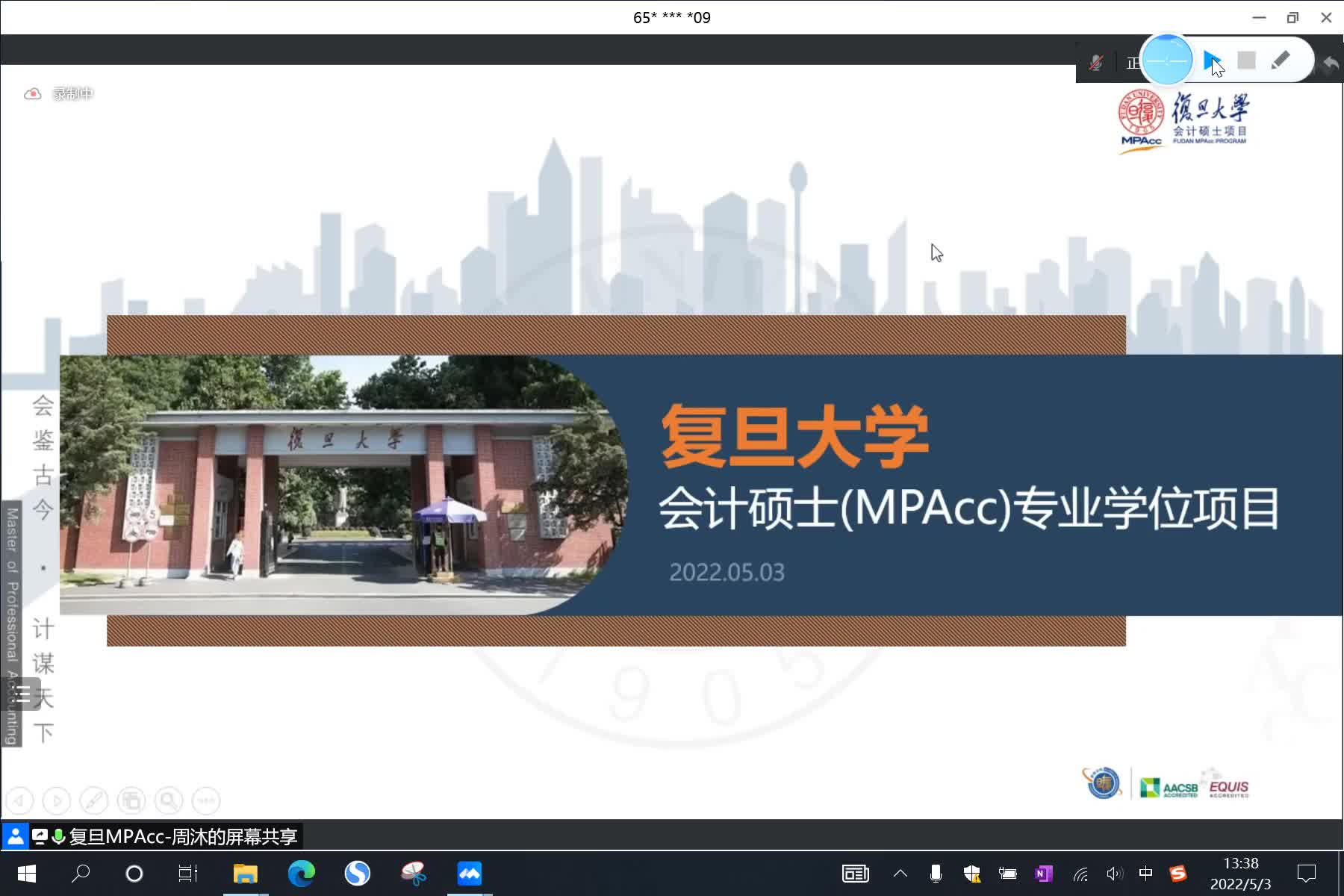Open the volume slider in system tray

(1115, 873)
